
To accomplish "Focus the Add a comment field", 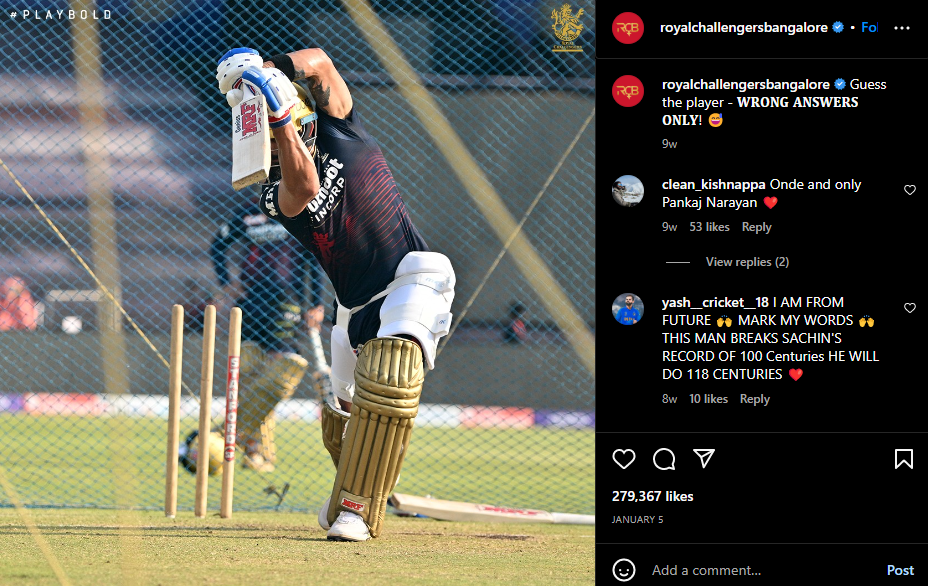I will click(763, 570).
